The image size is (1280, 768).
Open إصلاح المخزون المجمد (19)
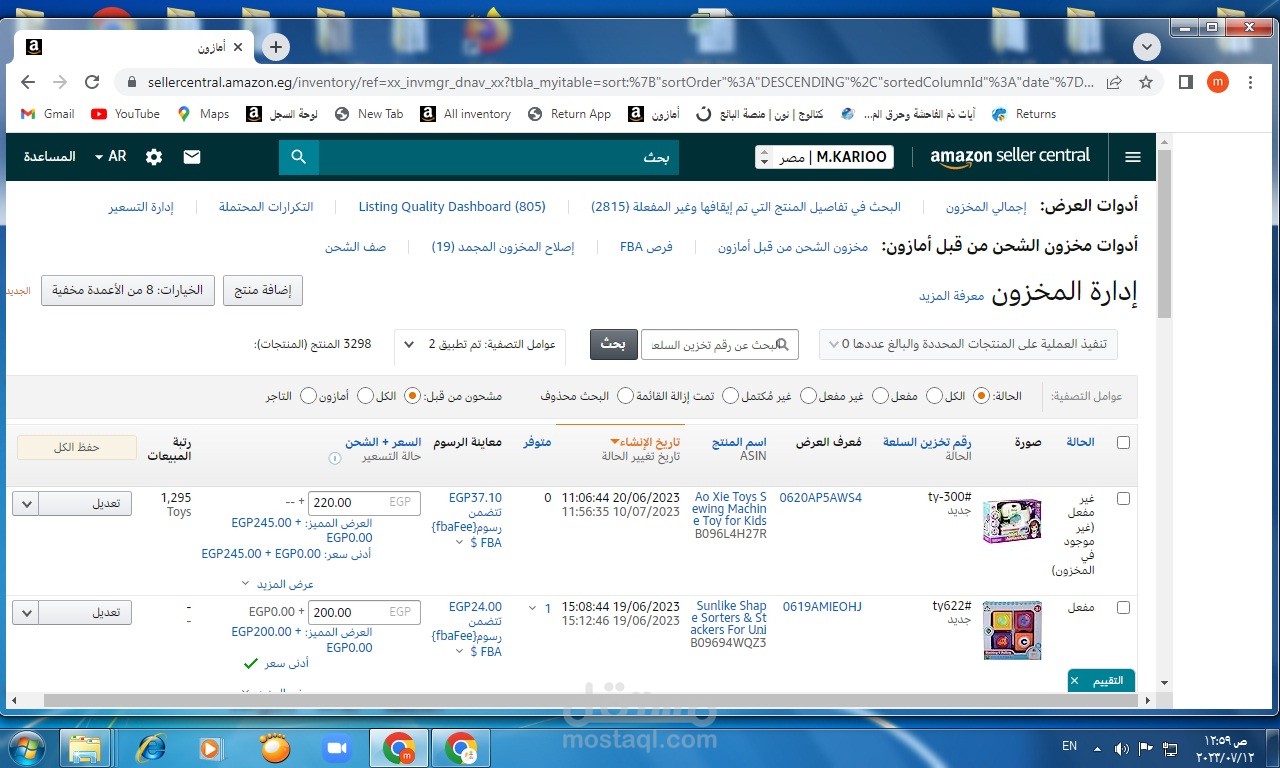click(503, 246)
